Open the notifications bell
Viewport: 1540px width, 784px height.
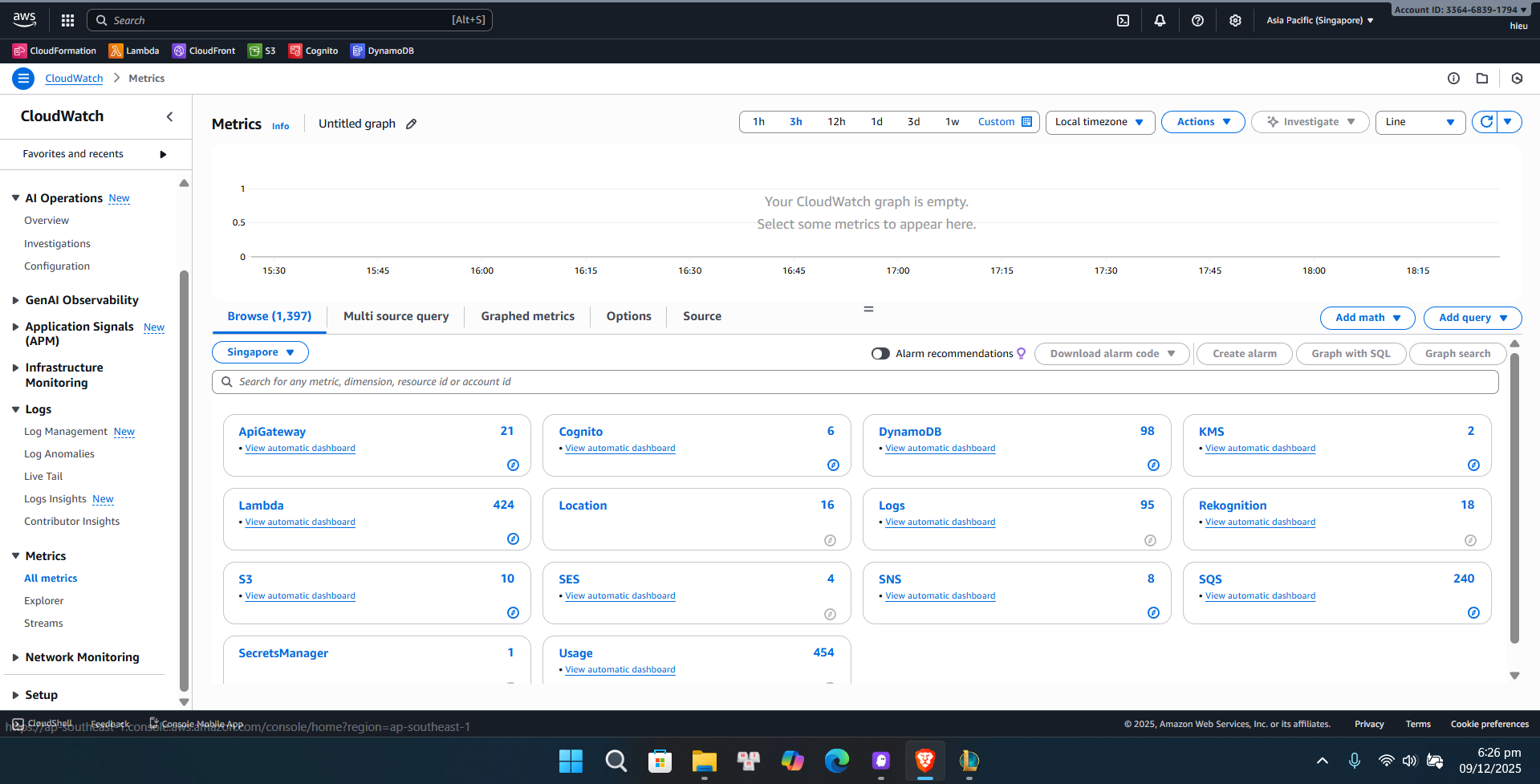point(1160,20)
